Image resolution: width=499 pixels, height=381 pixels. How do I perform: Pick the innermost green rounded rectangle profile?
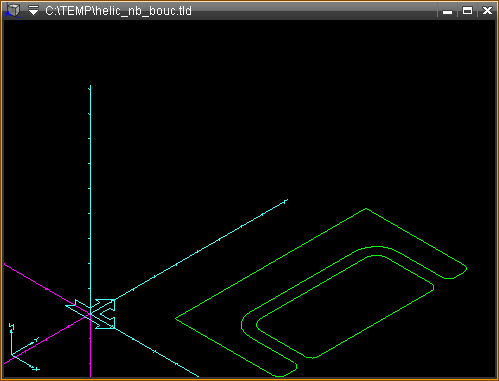tap(345, 307)
